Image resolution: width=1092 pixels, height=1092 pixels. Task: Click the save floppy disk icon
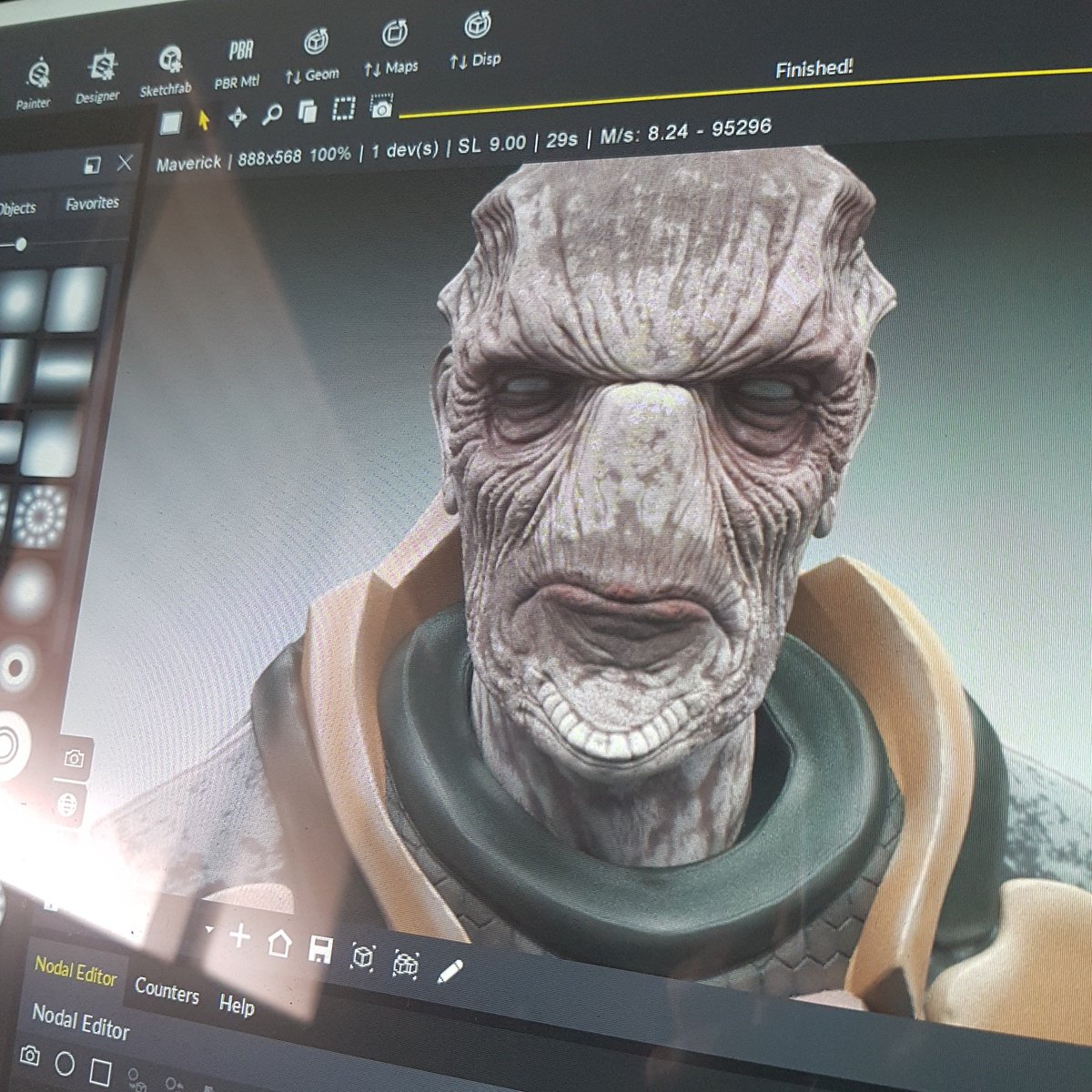coord(319,950)
